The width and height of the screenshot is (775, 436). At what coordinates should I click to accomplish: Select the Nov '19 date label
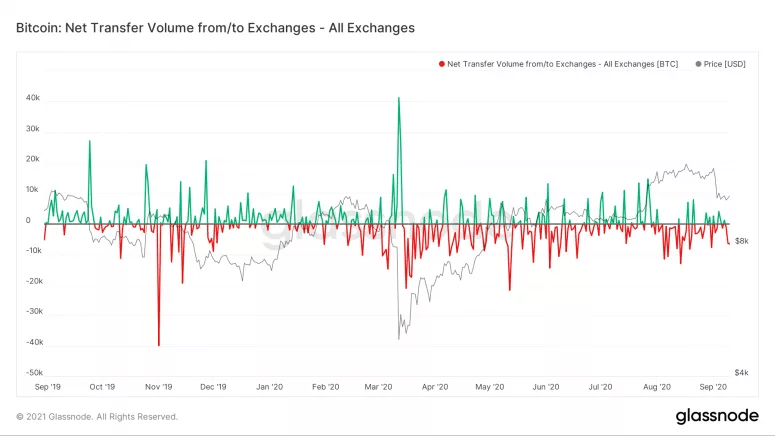point(159,385)
